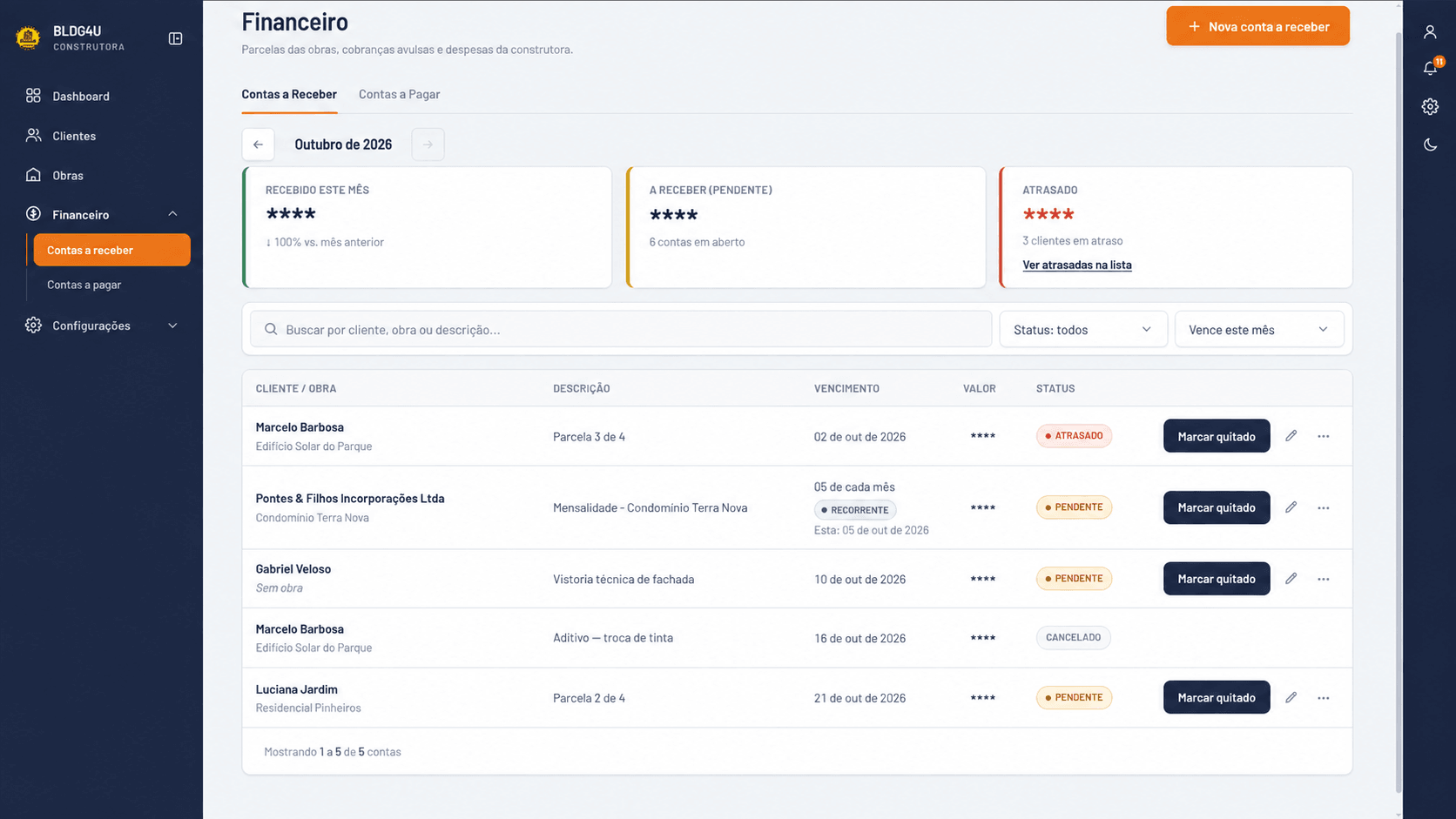Open the user profile icon

[x=1430, y=32]
